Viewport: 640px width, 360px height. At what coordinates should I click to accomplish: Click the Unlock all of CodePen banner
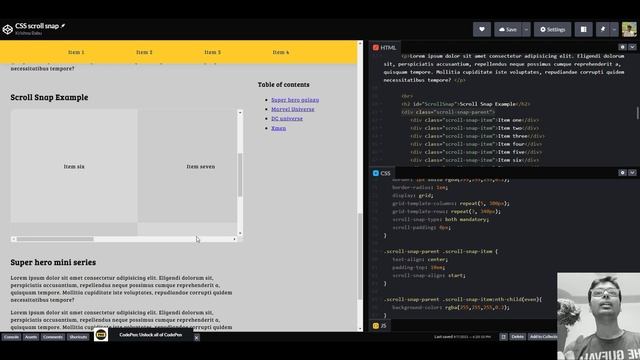point(151,335)
